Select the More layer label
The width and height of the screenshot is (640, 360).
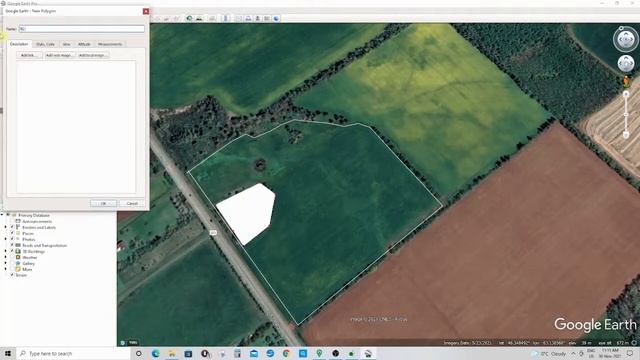[x=27, y=269]
